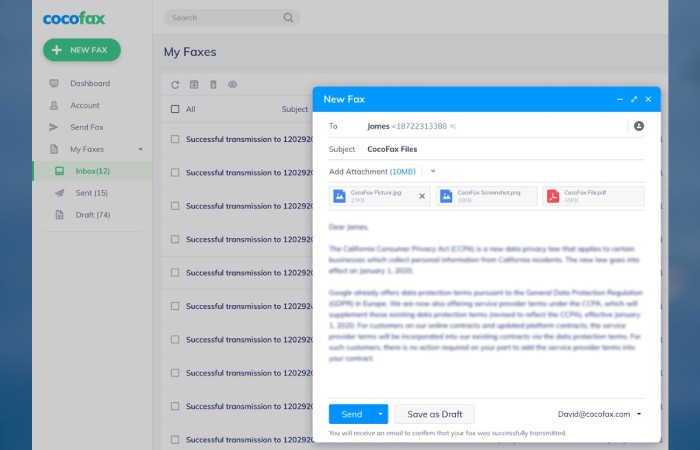Click the CocoFax logo
The width and height of the screenshot is (700, 450).
[74, 18]
